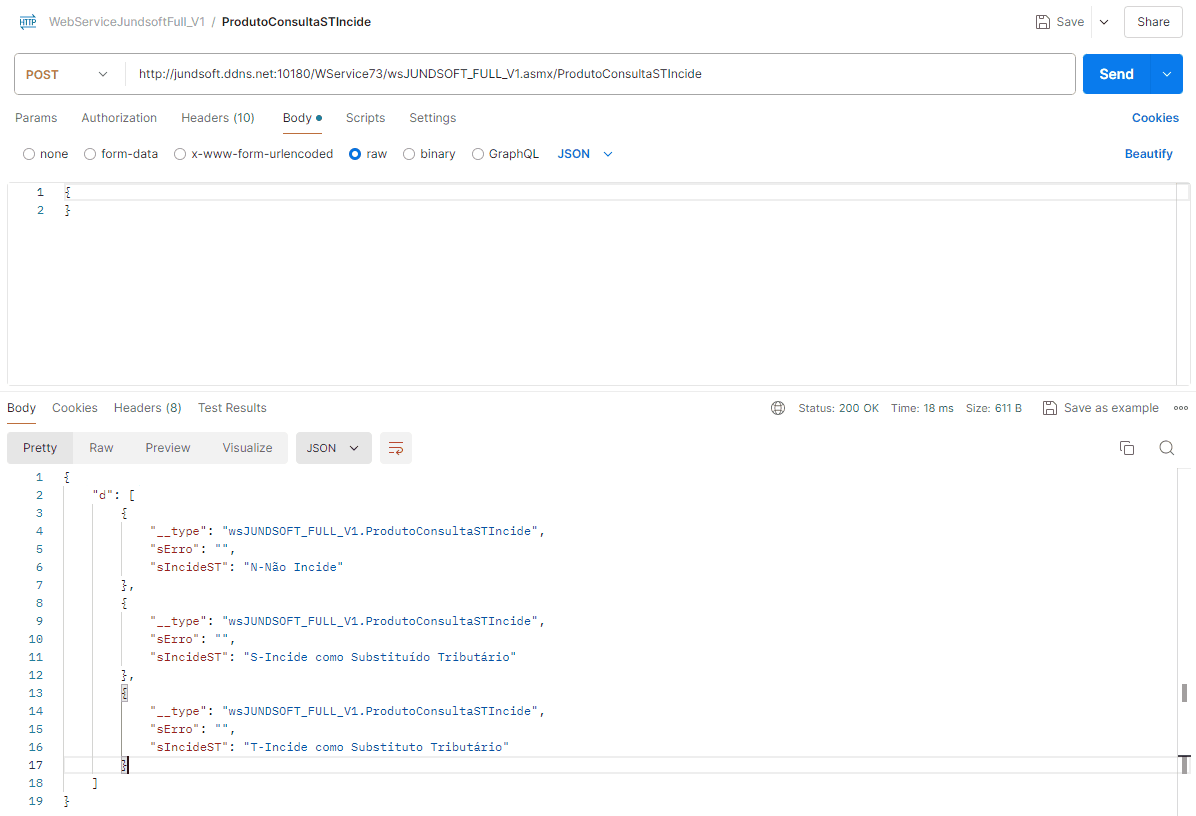Click the HTTP request type icon

tap(28, 21)
